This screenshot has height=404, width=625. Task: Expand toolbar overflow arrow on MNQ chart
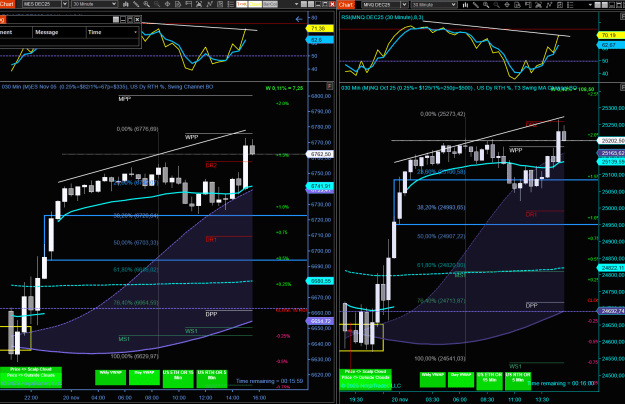coord(590,5)
